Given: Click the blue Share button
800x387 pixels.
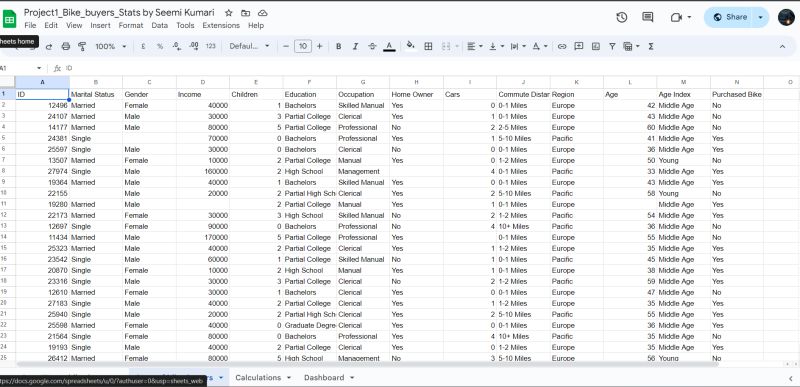Looking at the screenshot, I should tap(731, 17).
